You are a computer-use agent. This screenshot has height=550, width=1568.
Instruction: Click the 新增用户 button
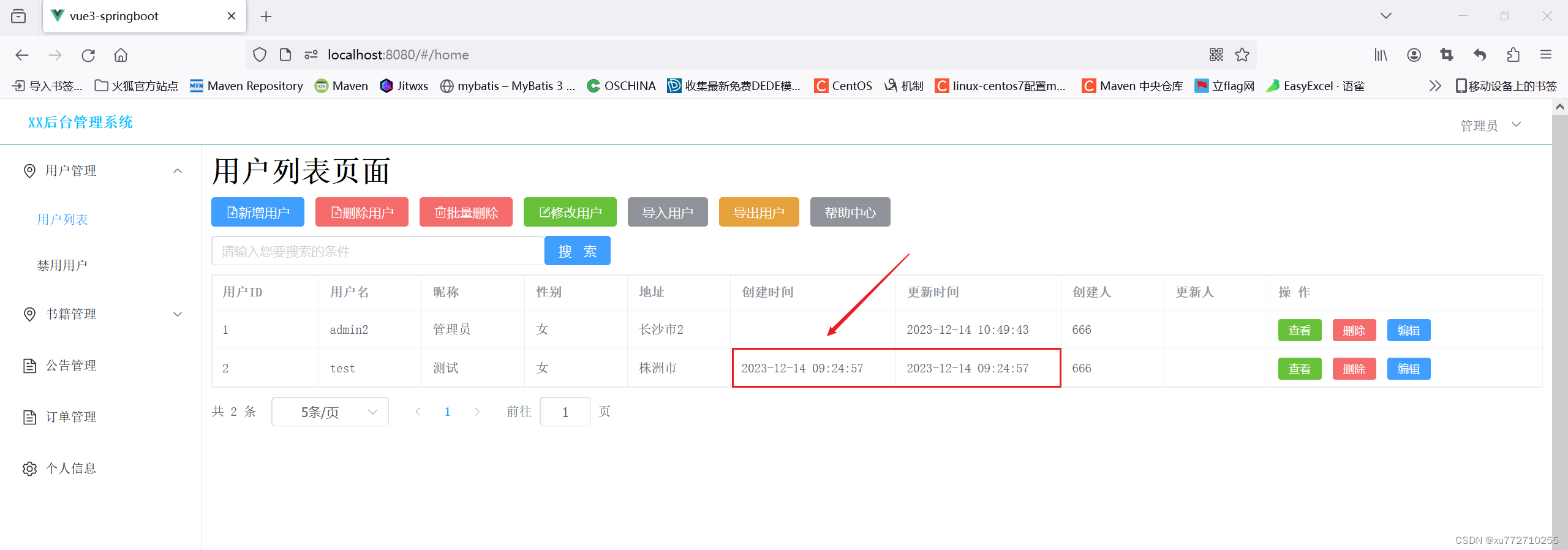pyautogui.click(x=258, y=212)
